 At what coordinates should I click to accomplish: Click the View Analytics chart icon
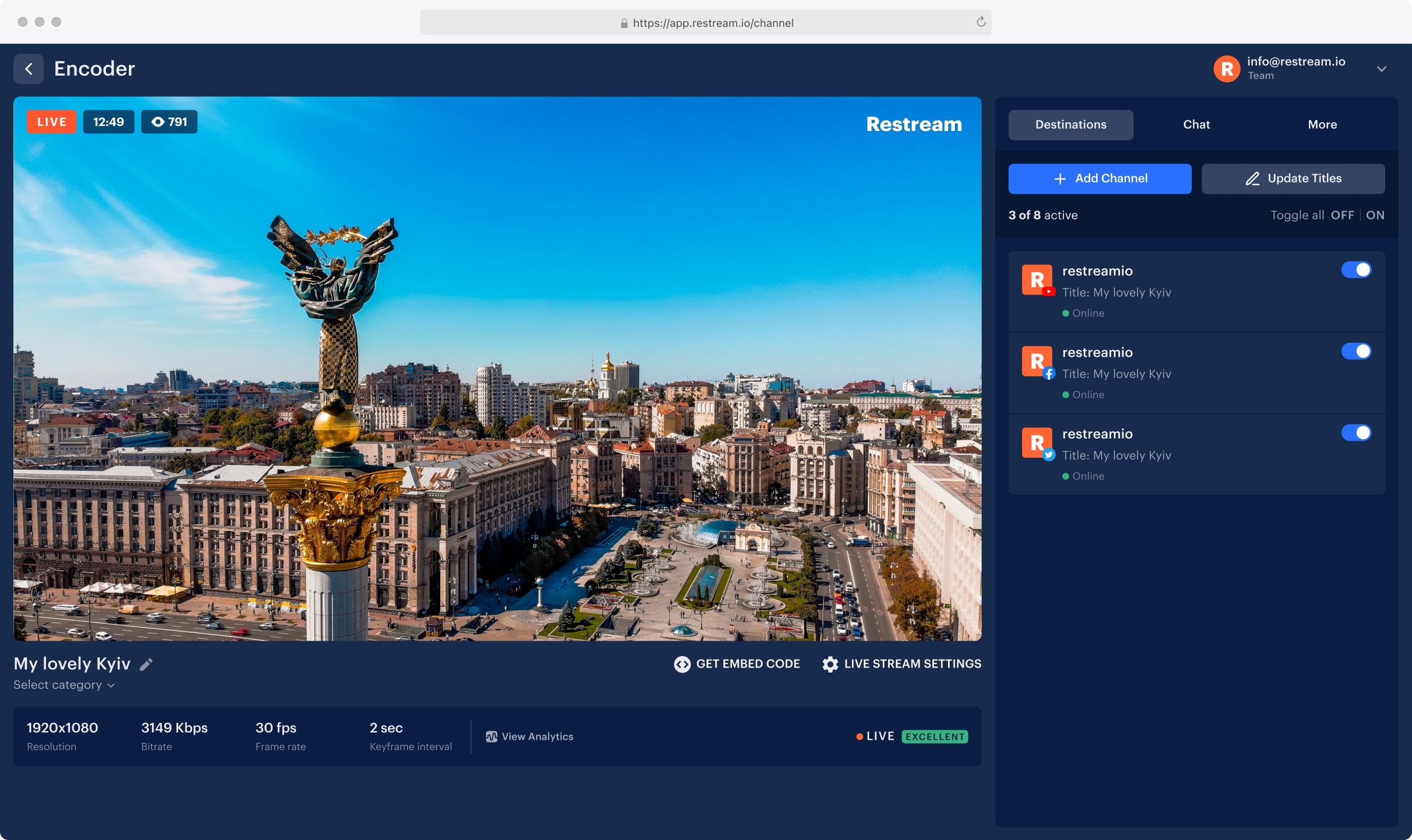tap(491, 736)
